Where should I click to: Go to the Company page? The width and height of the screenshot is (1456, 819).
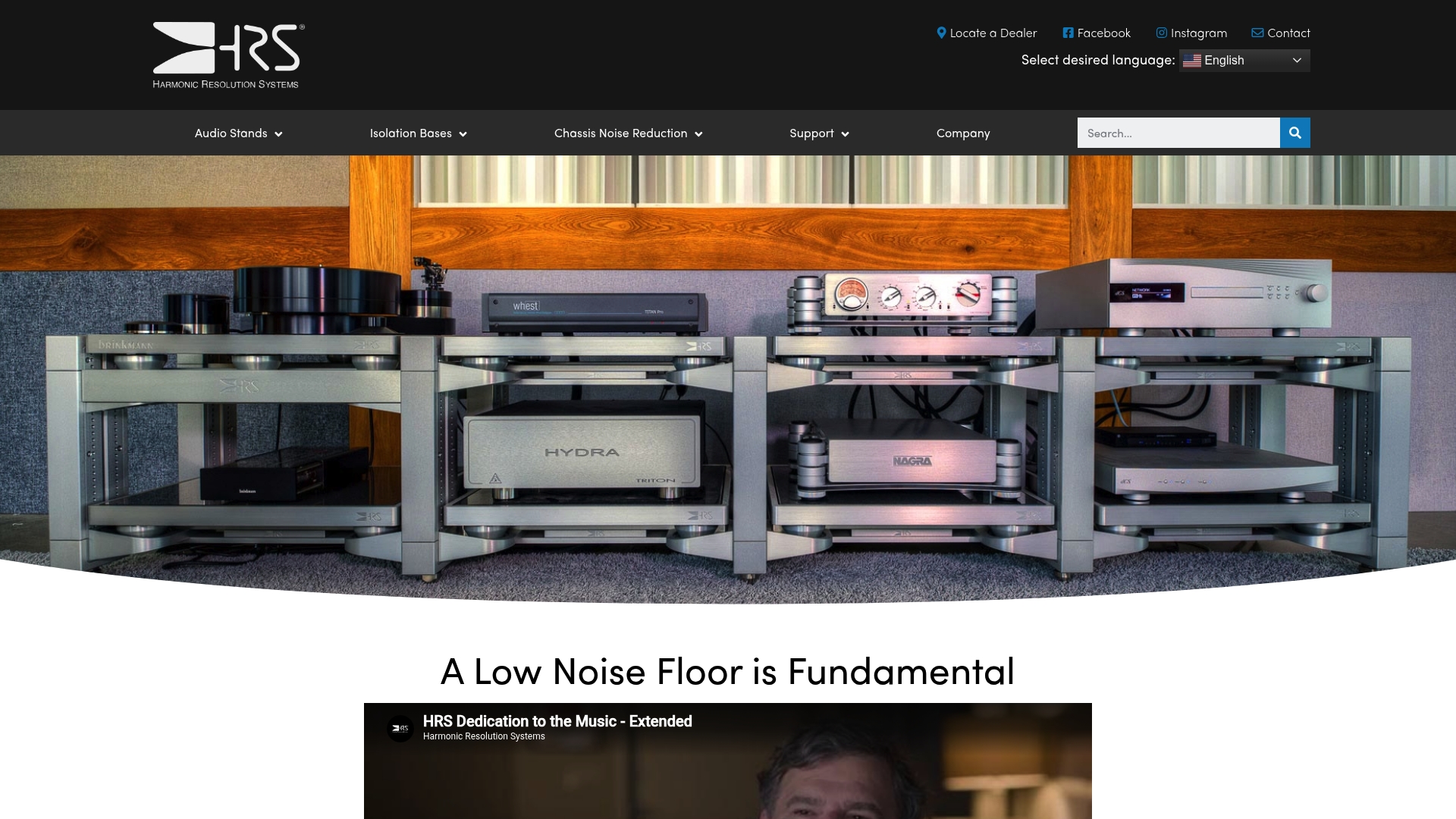[x=963, y=133]
